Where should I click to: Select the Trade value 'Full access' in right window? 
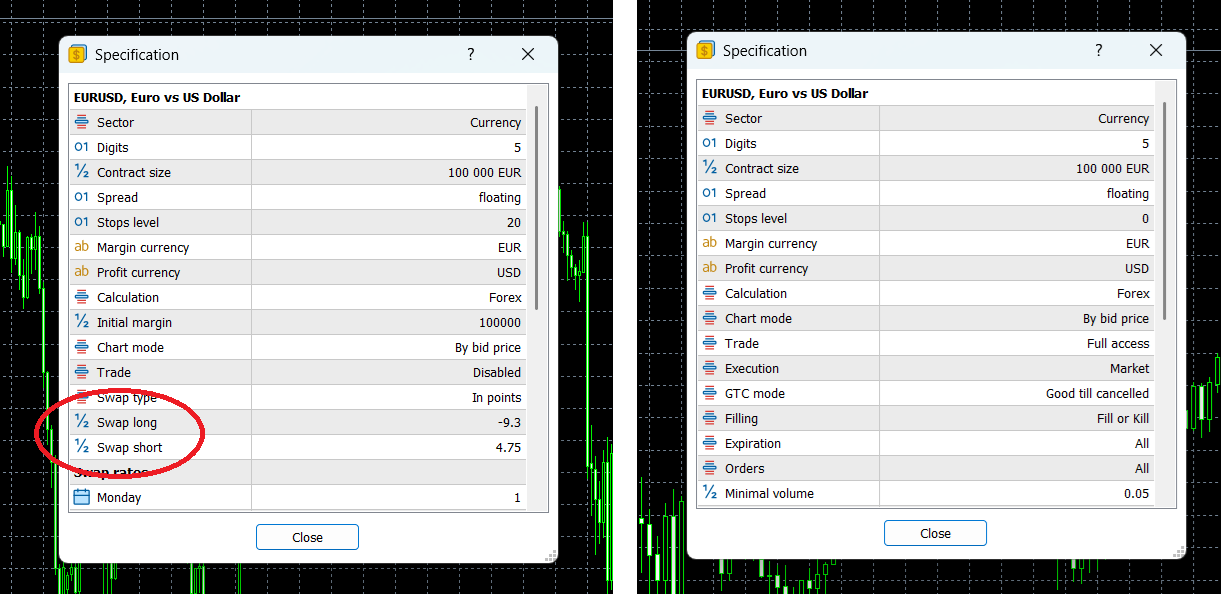click(x=1118, y=343)
